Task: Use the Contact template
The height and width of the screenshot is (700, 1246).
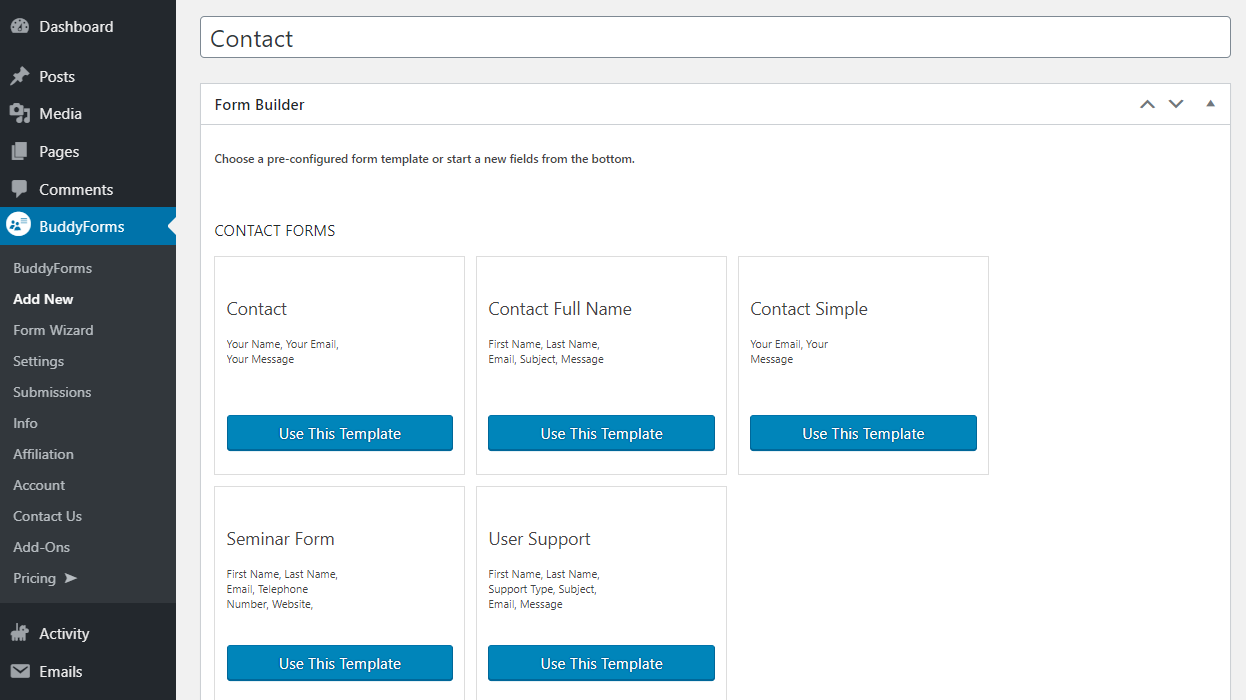Action: [340, 433]
